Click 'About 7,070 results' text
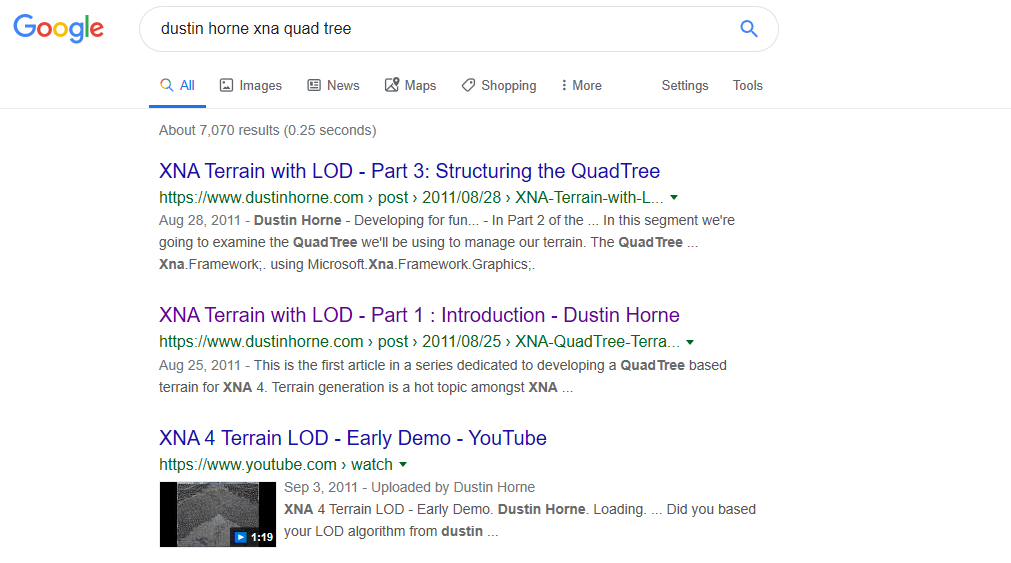Image resolution: width=1011 pixels, height=563 pixels. click(268, 130)
